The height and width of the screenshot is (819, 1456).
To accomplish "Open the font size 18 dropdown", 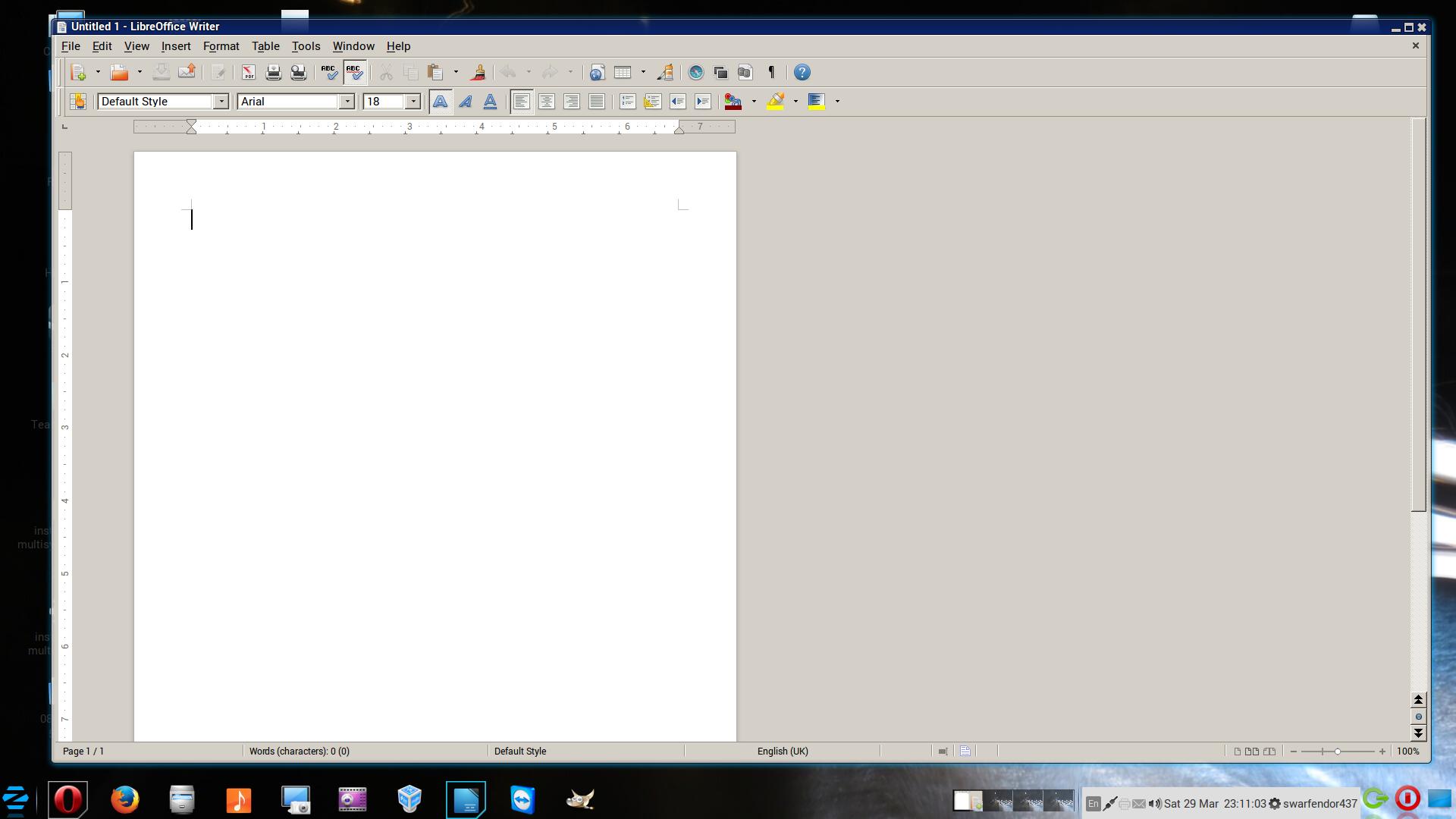I will (x=413, y=102).
